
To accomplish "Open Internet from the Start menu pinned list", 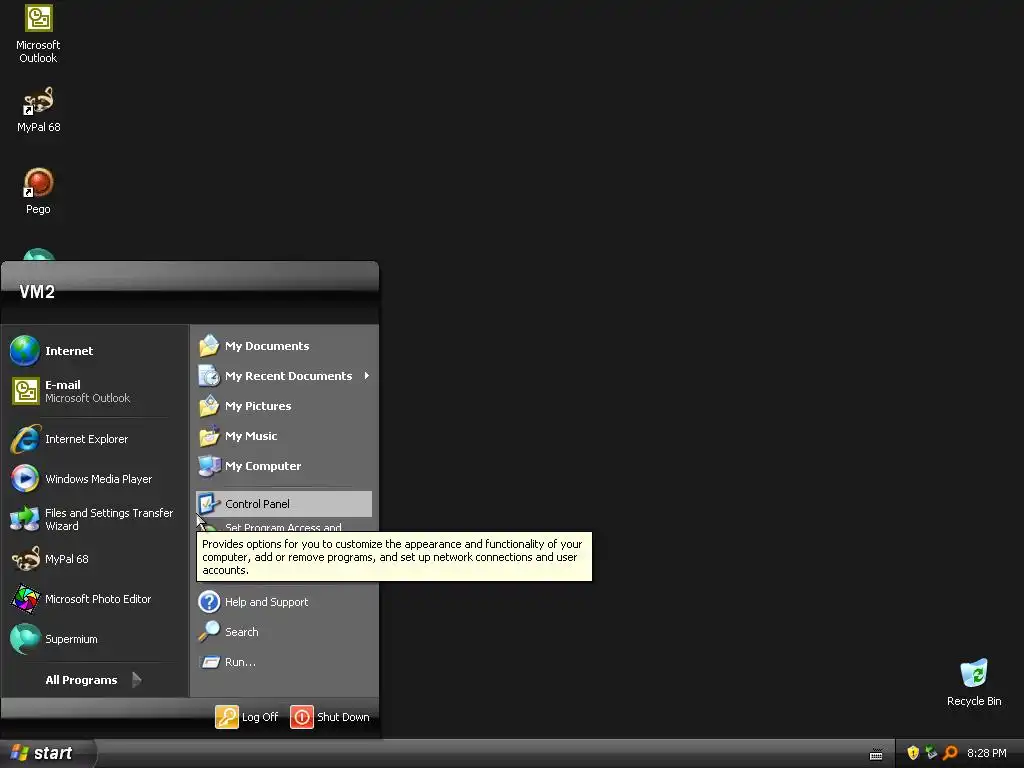I will [x=95, y=351].
